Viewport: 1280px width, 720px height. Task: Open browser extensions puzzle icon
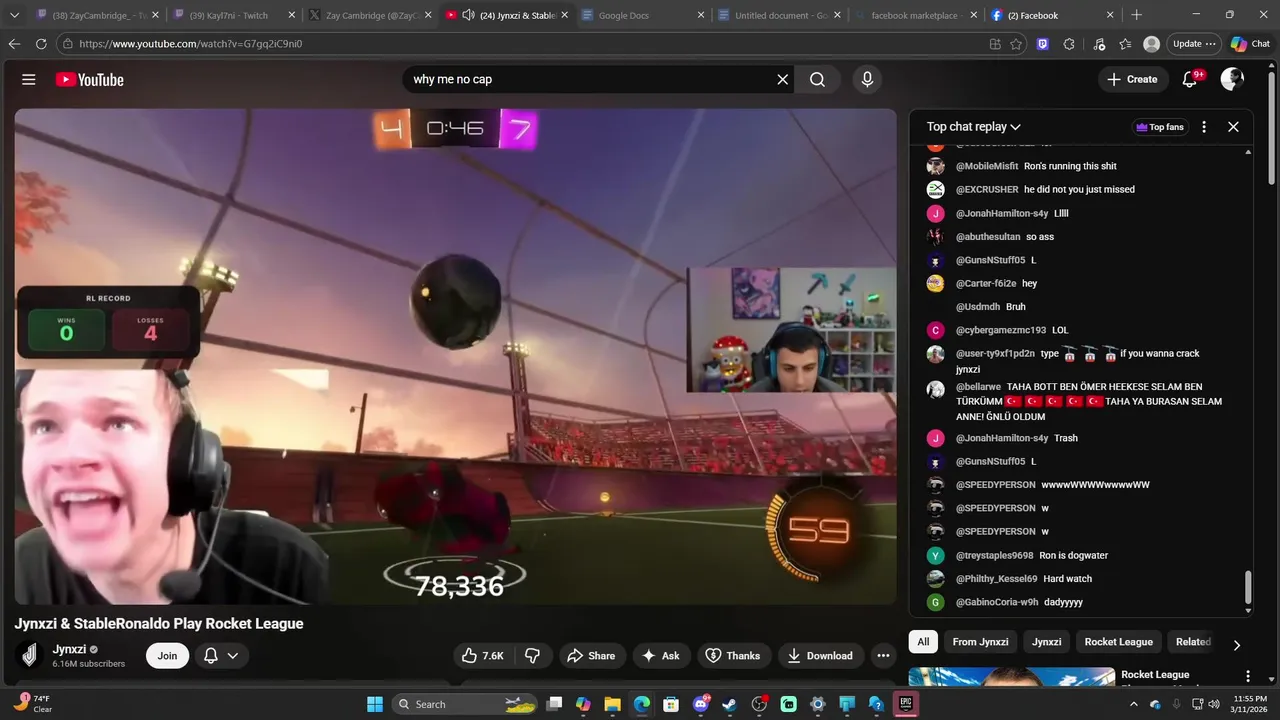click(x=1069, y=44)
